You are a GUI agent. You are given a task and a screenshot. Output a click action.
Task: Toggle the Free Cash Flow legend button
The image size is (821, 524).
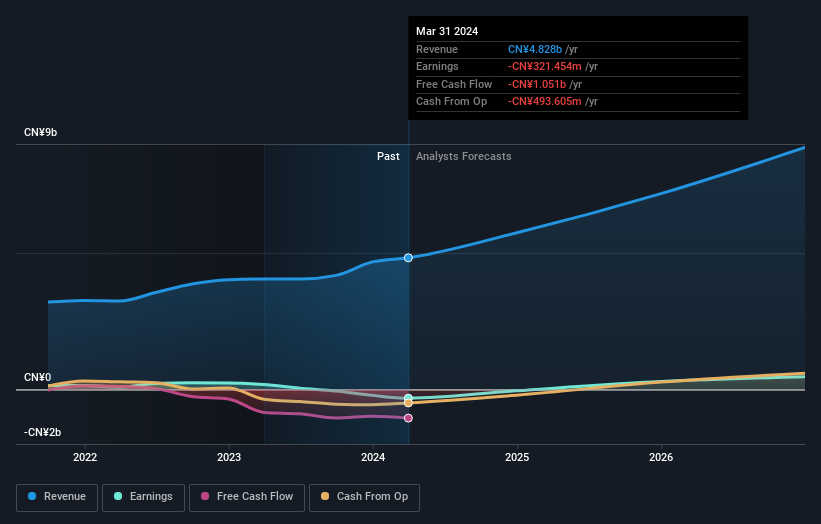(247, 497)
